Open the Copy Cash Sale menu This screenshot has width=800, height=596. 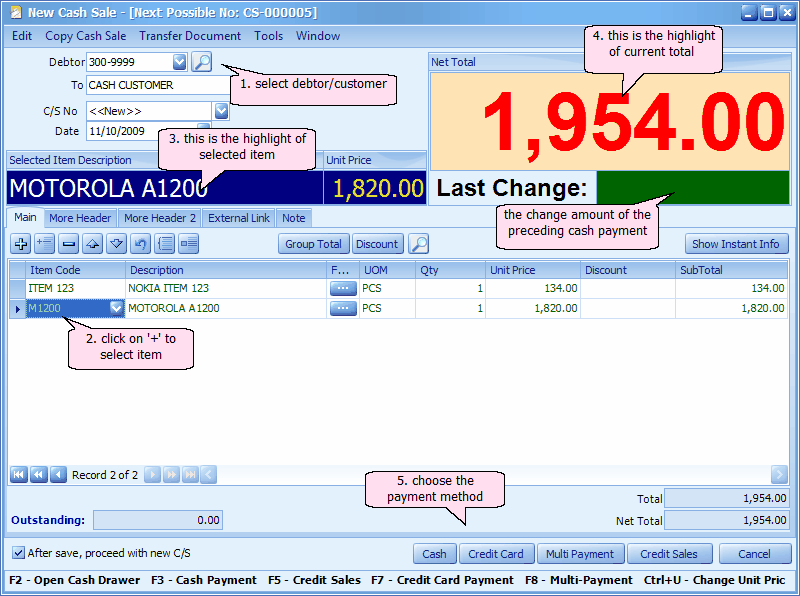coord(86,36)
